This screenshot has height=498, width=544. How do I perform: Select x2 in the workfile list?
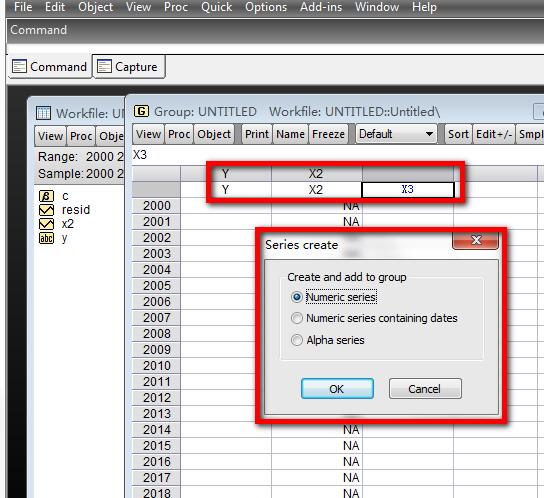(x=68, y=224)
